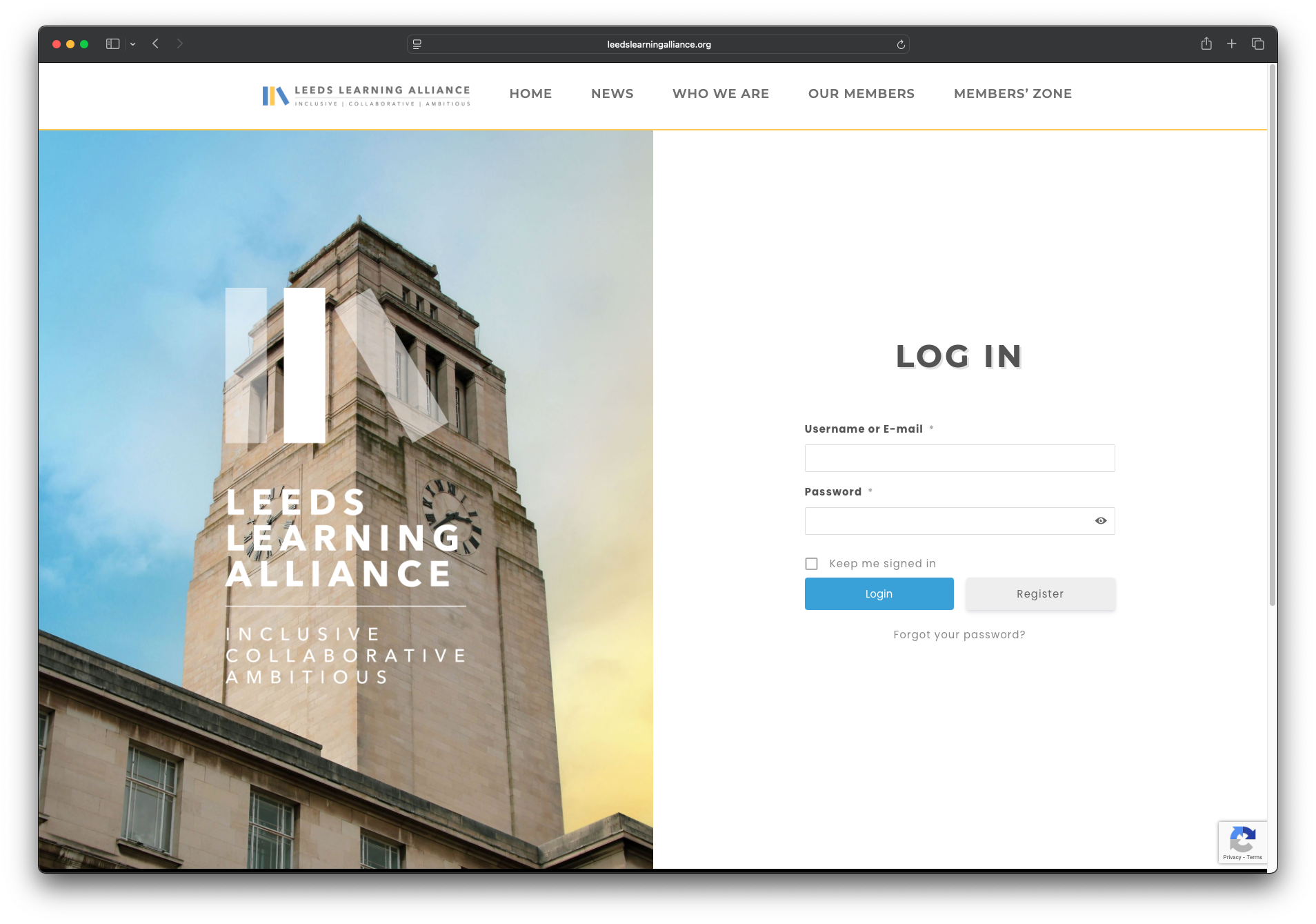The image size is (1316, 924).
Task: Click the Leeds Learning Alliance header logo
Action: (x=366, y=95)
